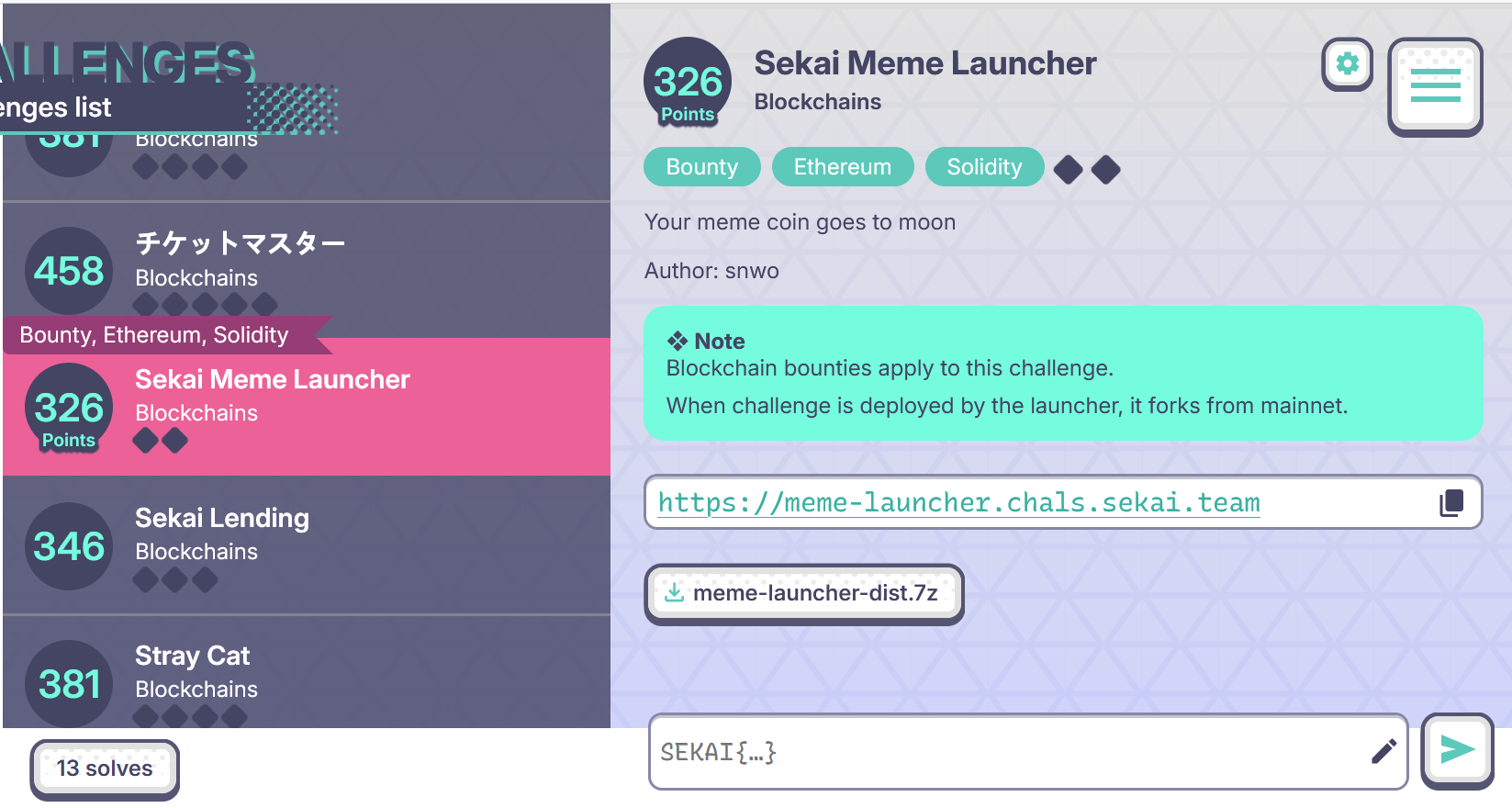Click the settings gear icon
This screenshot has height=808, width=1512.
[1347, 64]
